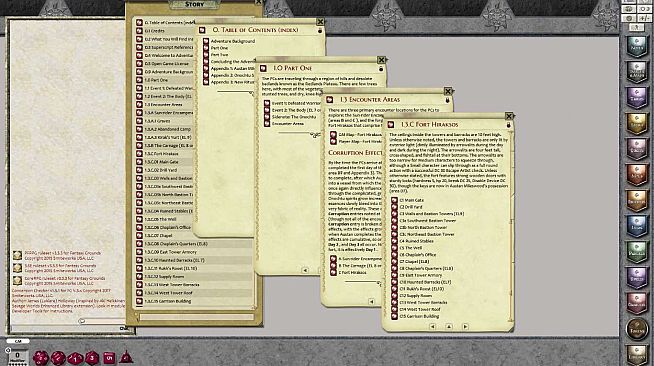Open C2 Drill Yard in Fort Hiraksos

pyautogui.click(x=411, y=207)
